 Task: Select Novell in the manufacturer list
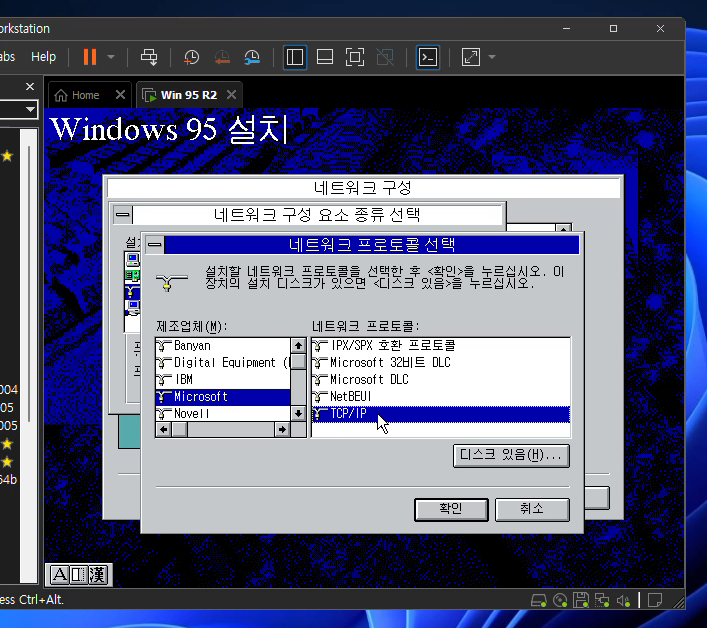[x=223, y=413]
